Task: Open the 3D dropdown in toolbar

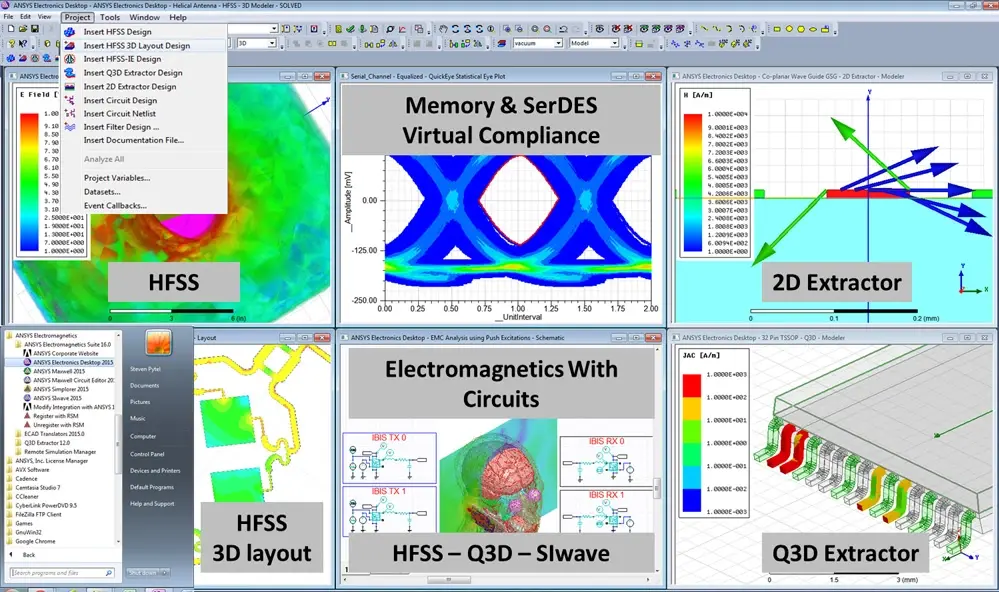Action: pos(272,43)
